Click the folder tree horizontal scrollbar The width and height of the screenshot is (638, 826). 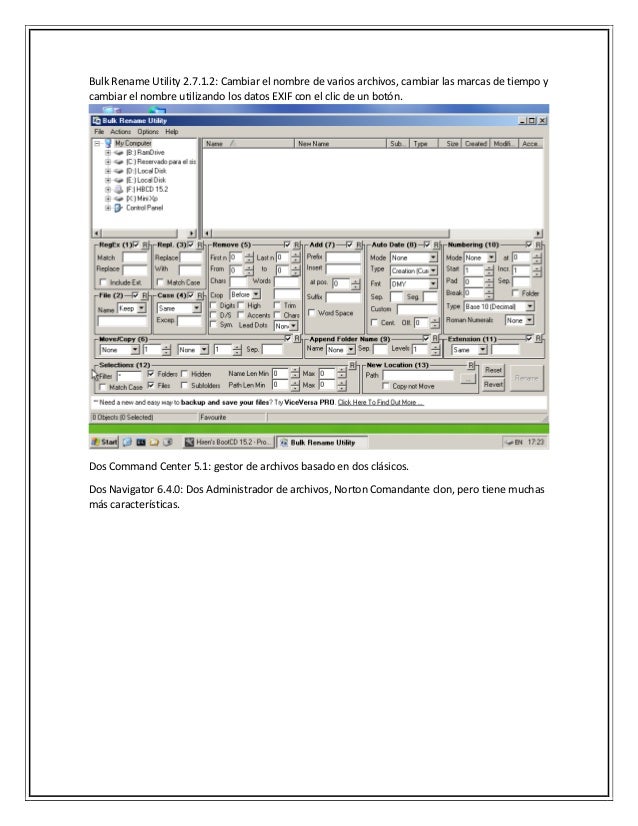pyautogui.click(x=145, y=233)
